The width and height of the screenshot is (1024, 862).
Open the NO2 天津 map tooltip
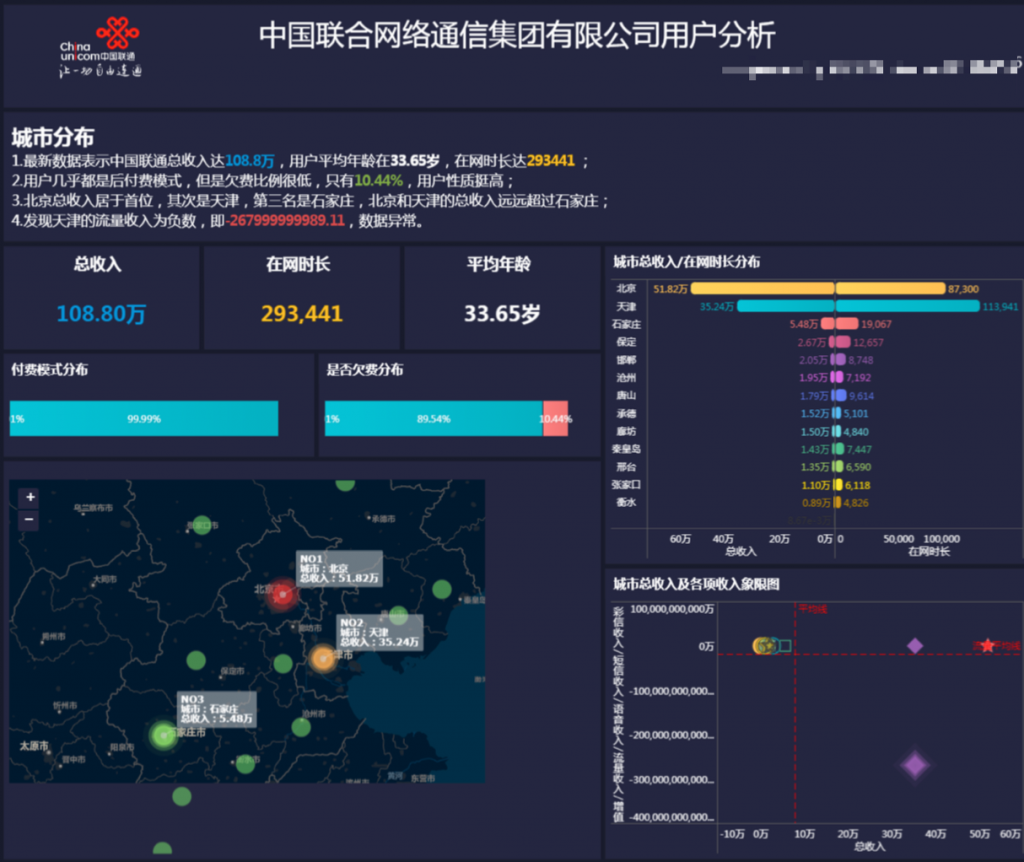click(x=379, y=633)
